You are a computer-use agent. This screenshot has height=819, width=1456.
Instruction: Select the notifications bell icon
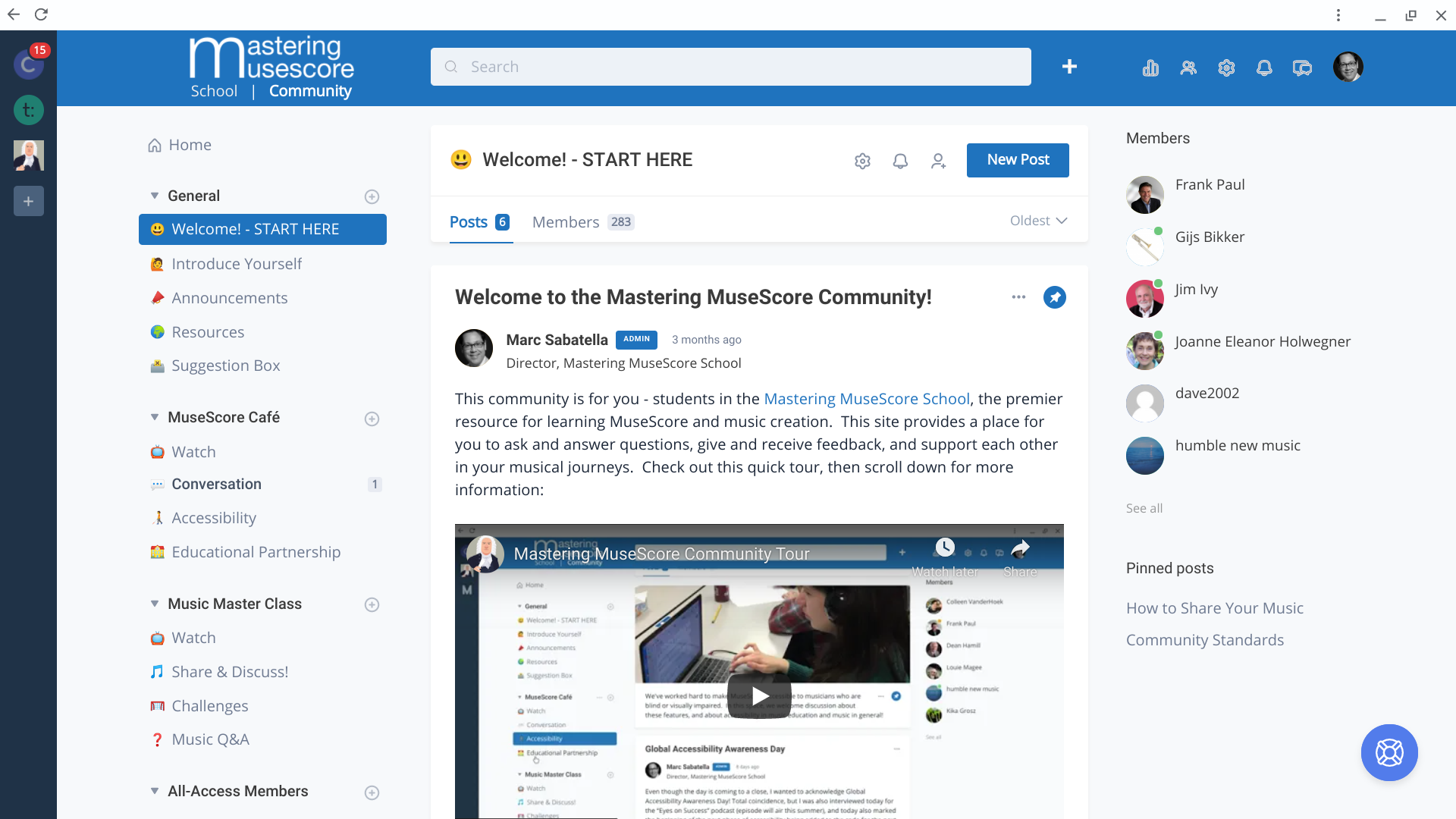1264,67
